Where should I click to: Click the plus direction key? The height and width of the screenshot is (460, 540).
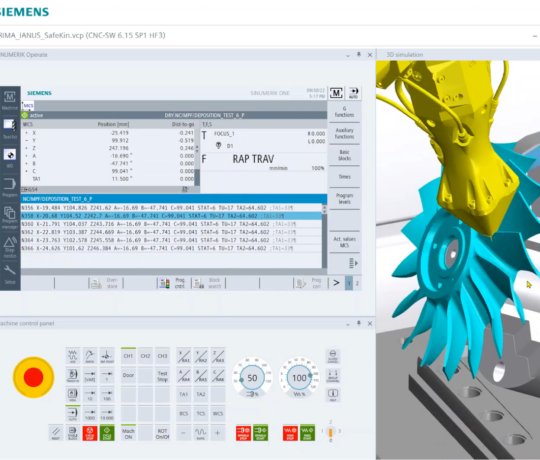pyautogui.click(x=218, y=433)
